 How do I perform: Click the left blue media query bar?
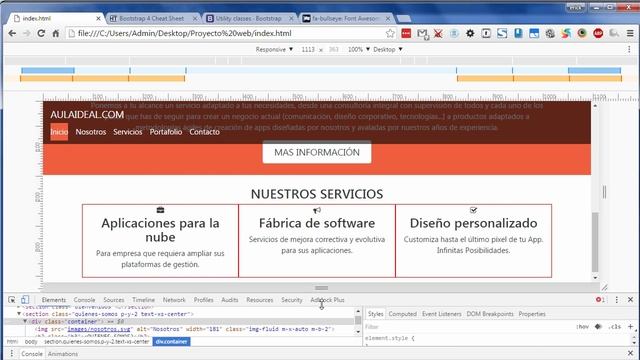[x=48, y=71]
